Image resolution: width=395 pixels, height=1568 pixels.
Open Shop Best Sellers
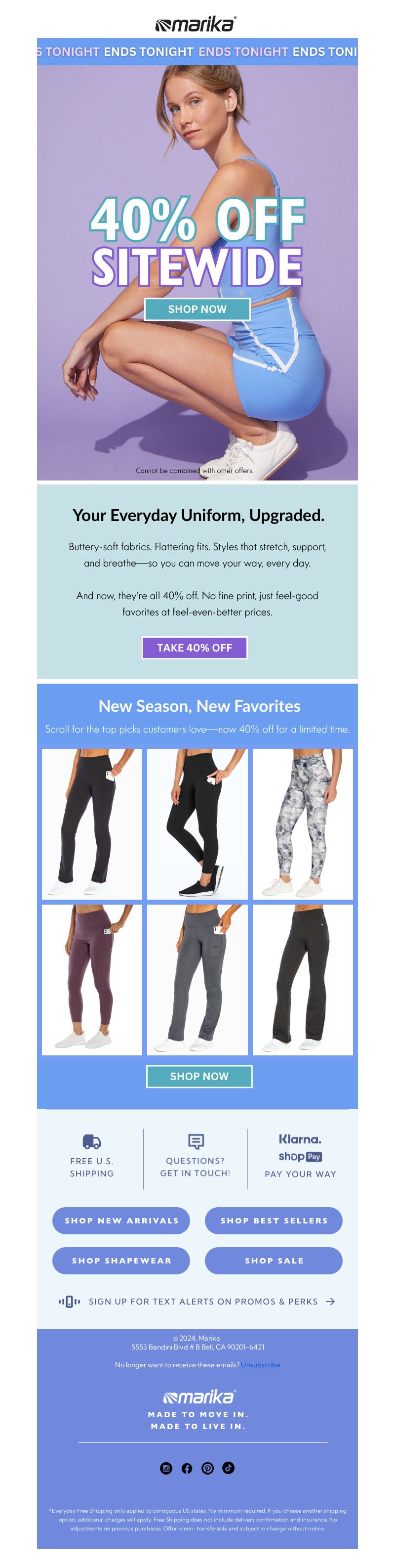tap(274, 1220)
